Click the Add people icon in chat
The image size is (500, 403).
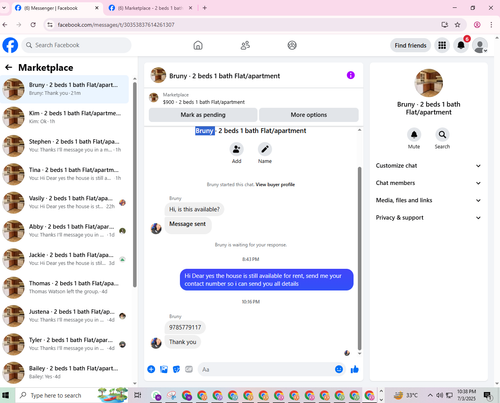(x=236, y=149)
